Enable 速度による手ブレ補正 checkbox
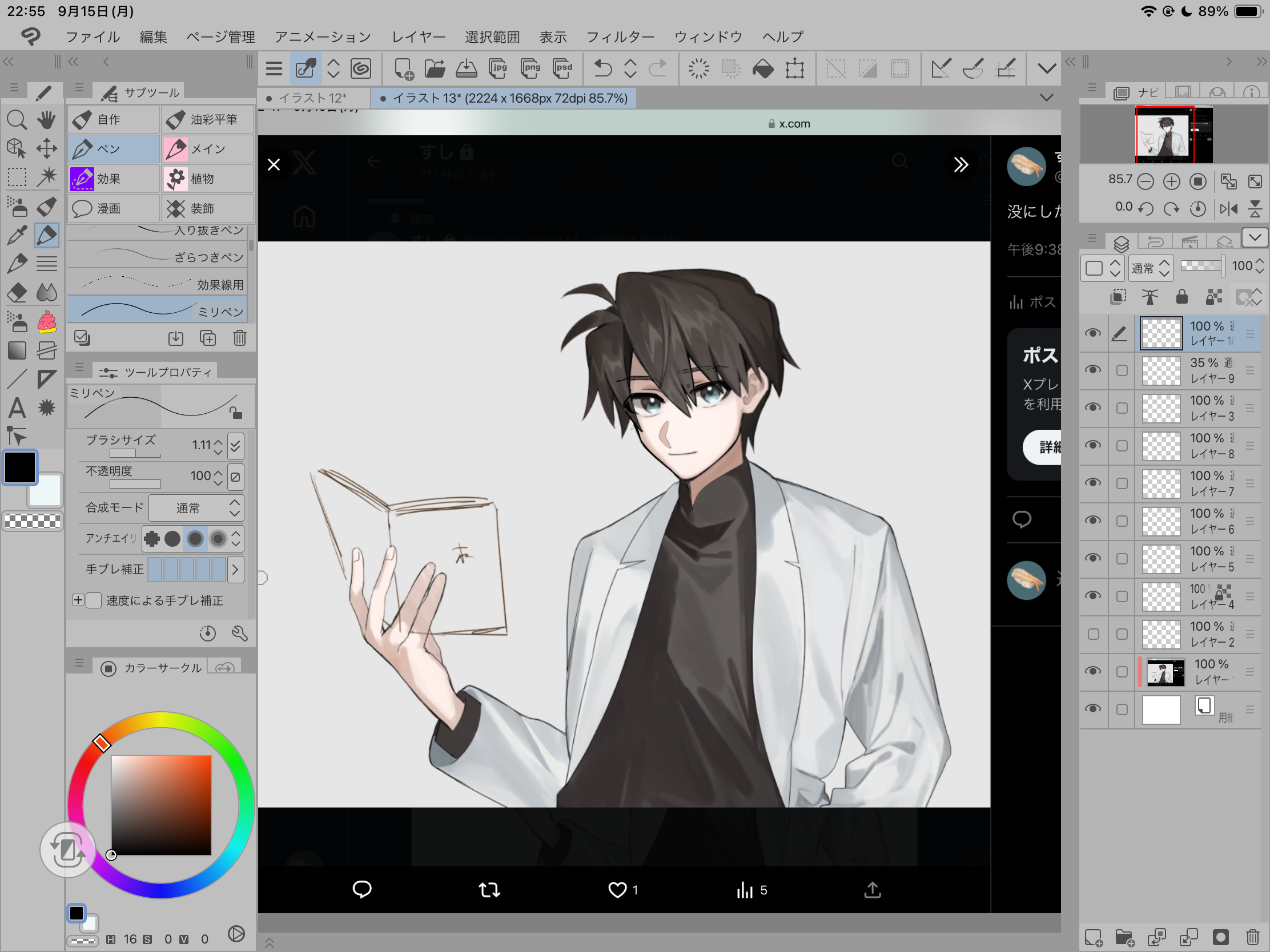Screen dimensions: 1270x952 pos(94,600)
